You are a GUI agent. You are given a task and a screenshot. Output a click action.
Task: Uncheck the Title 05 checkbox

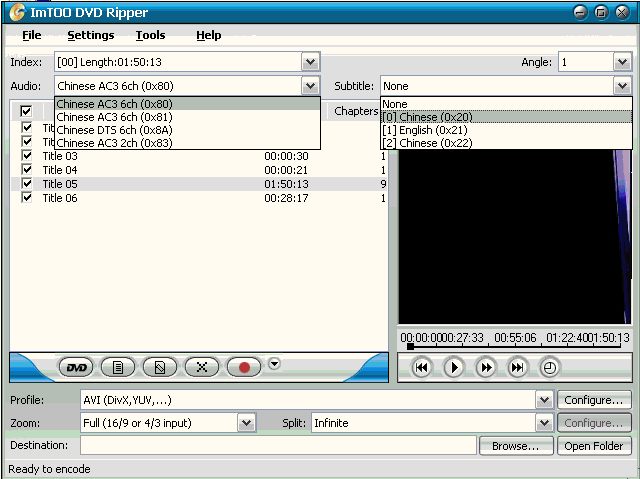click(27, 184)
